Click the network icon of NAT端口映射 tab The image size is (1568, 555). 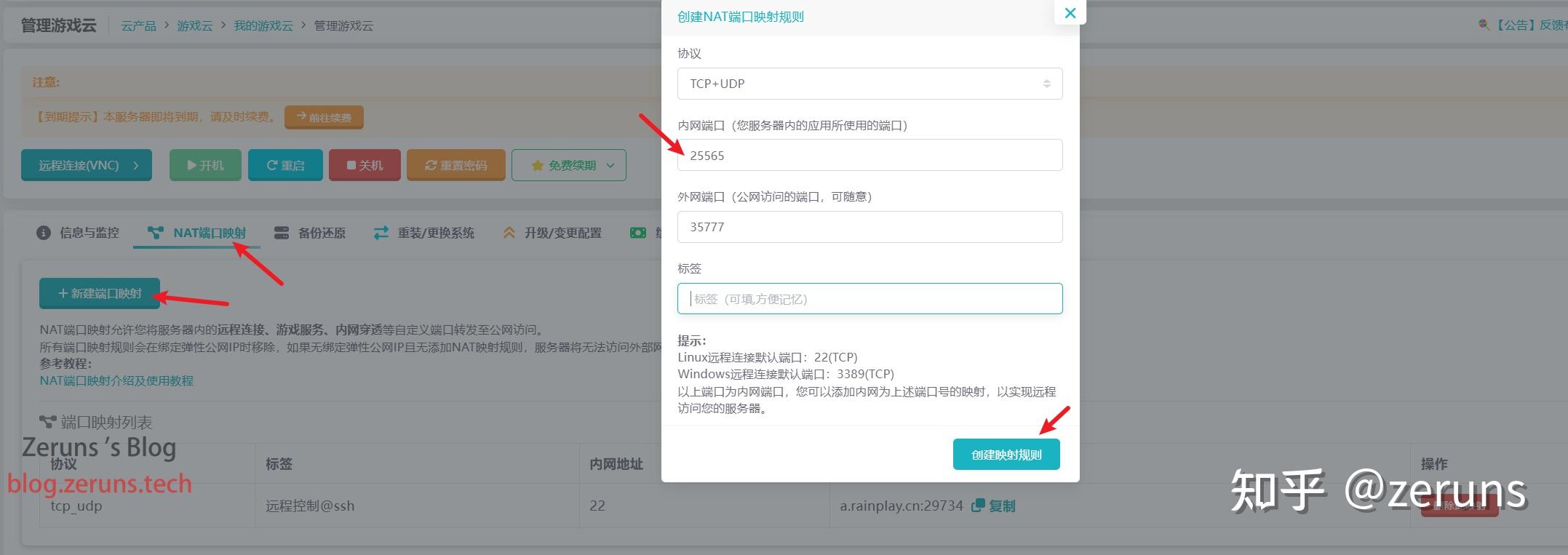(155, 233)
